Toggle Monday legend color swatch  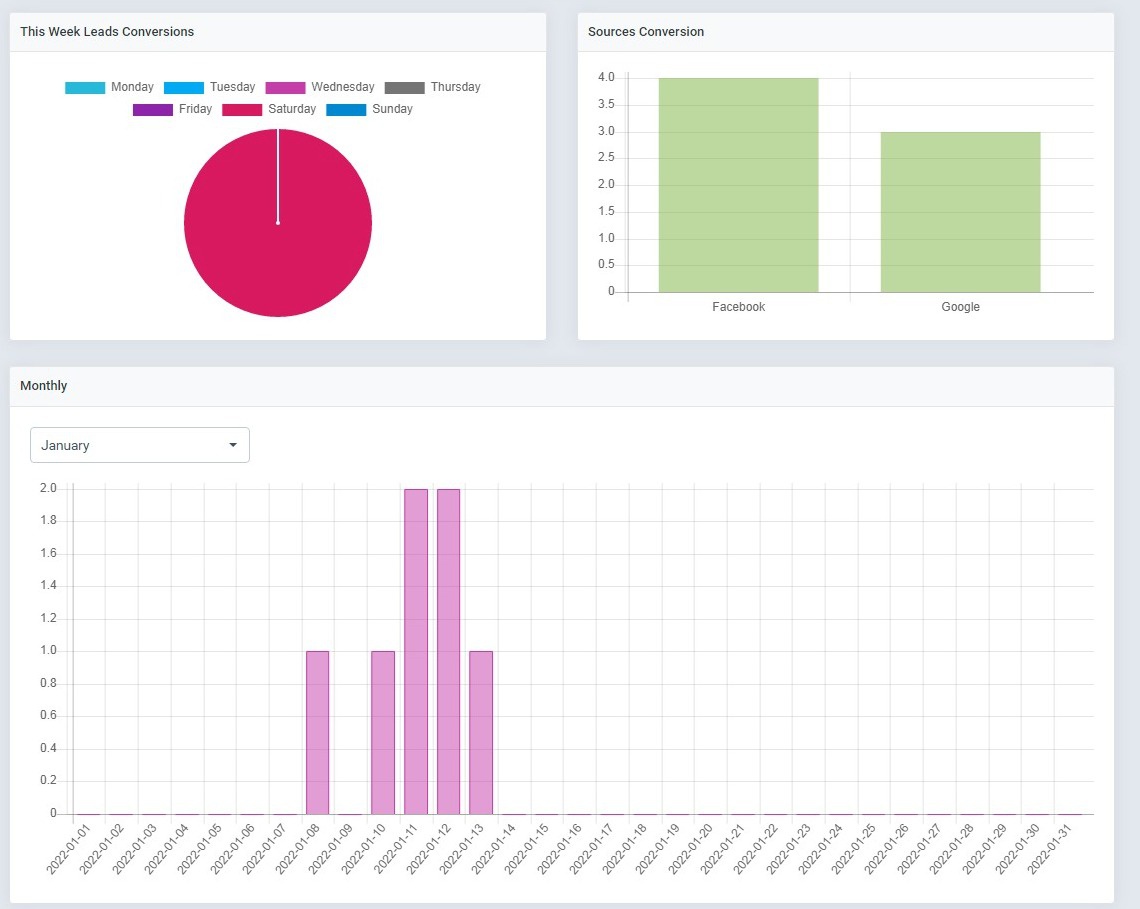(x=85, y=87)
